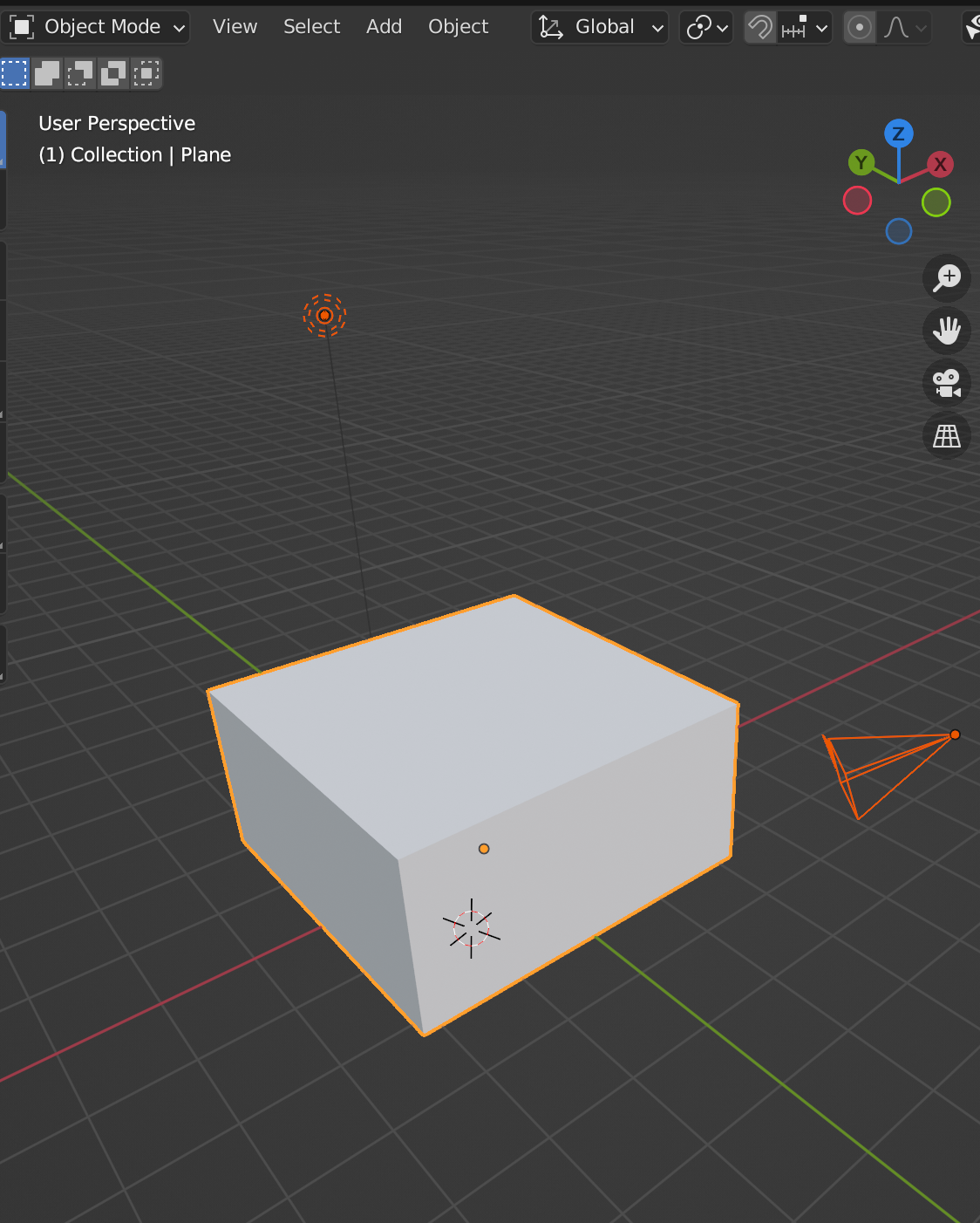Select the set new selection mode icon
980x1223 pixels.
pos(15,73)
